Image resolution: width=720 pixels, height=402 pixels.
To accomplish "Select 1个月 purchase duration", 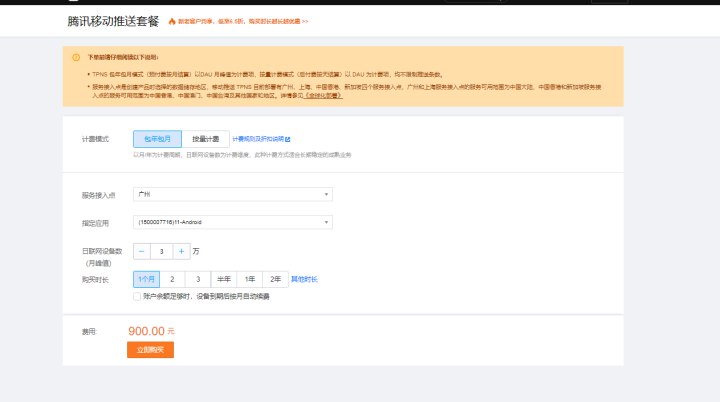I will [x=146, y=279].
